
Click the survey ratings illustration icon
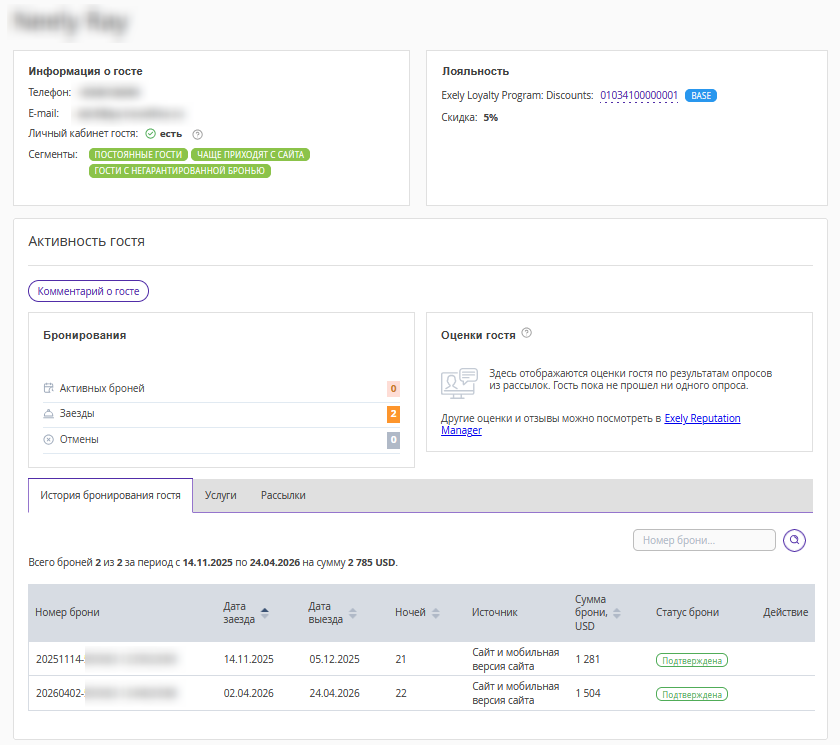point(459,381)
